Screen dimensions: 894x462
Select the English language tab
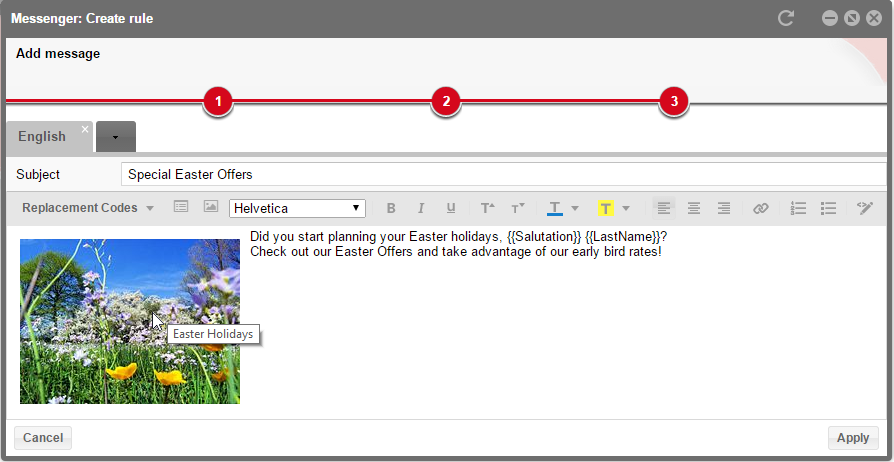click(x=42, y=137)
